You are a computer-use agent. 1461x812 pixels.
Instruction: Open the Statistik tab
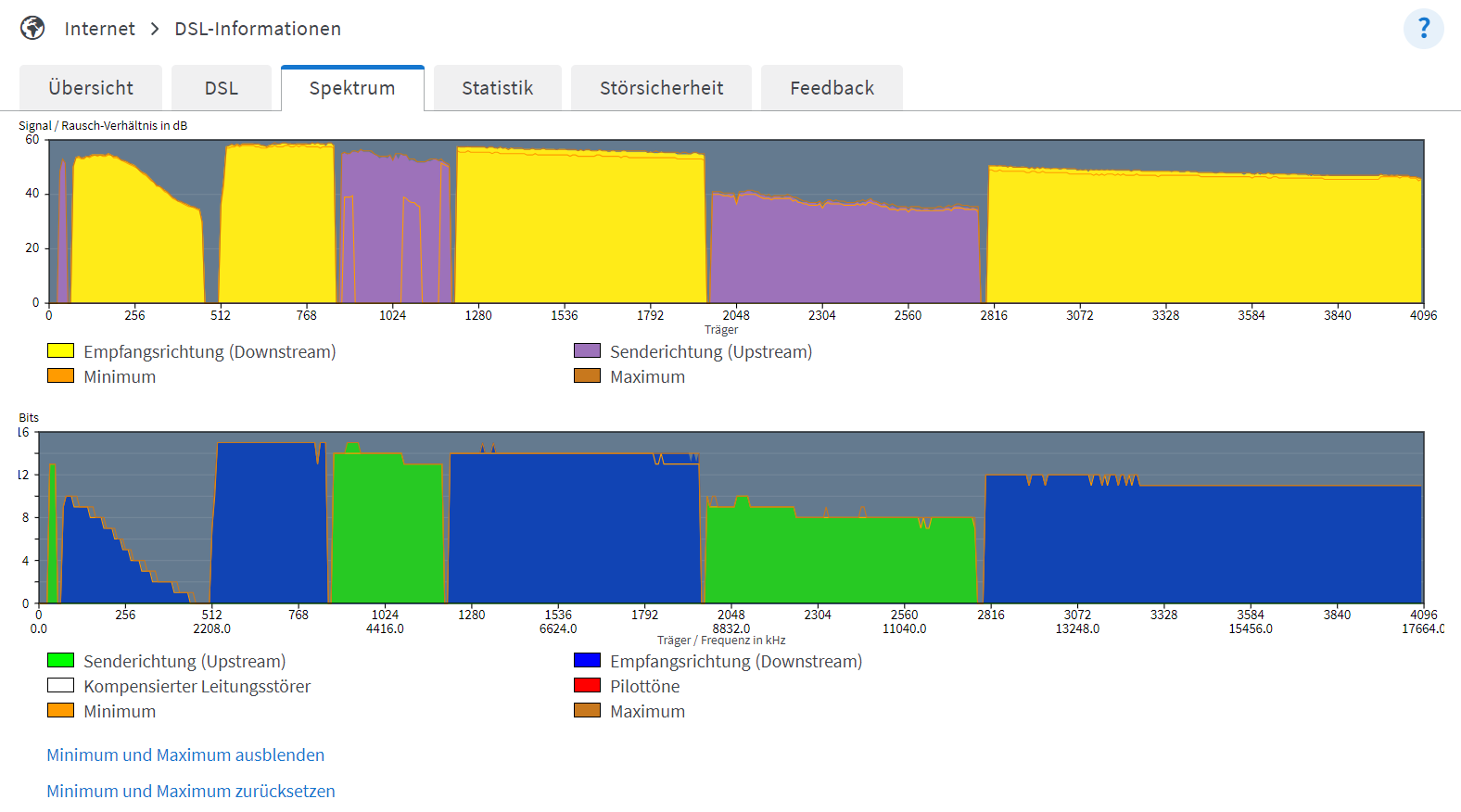(498, 88)
